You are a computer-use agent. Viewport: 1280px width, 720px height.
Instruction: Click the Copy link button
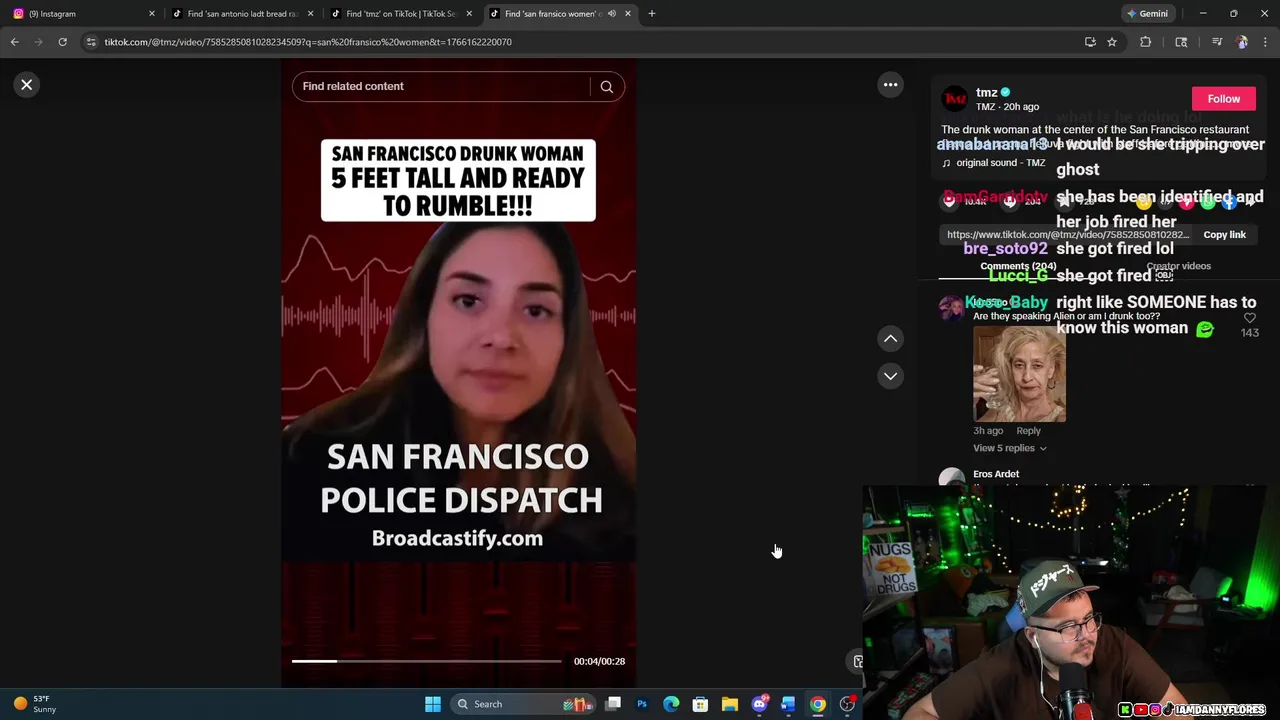pyautogui.click(x=1224, y=235)
